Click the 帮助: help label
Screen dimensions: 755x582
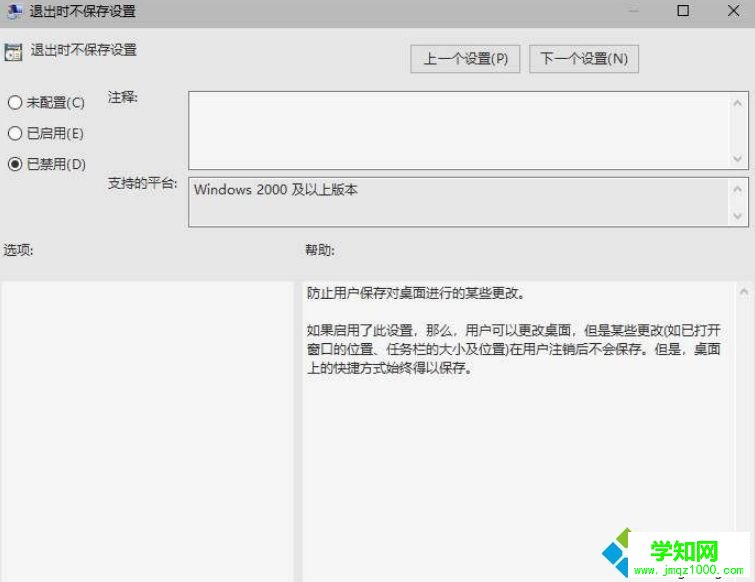pyautogui.click(x=320, y=250)
